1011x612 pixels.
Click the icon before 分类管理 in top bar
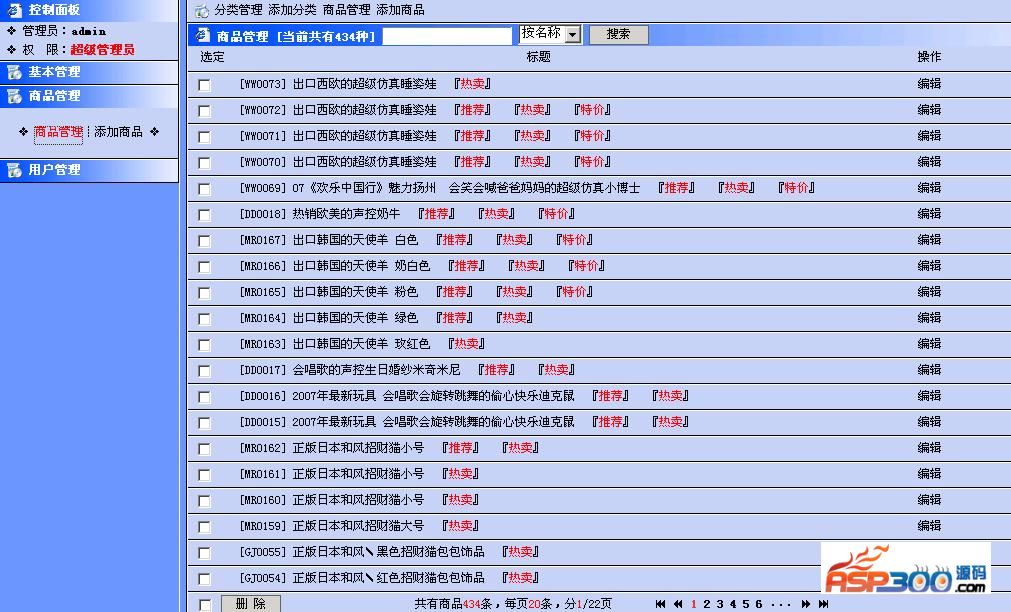[202, 10]
